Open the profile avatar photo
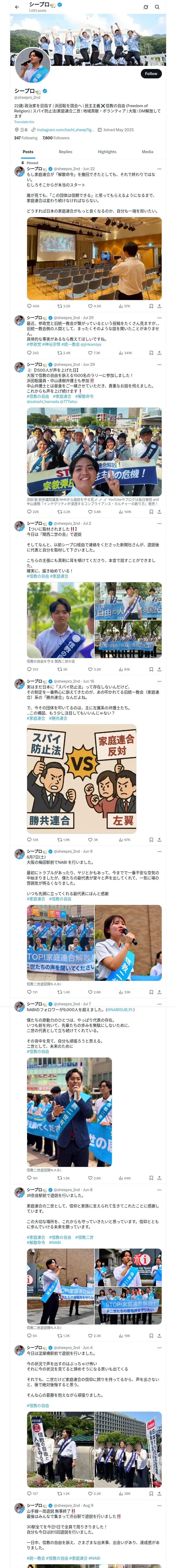The image size is (176, 1568). pyautogui.click(x=32, y=65)
